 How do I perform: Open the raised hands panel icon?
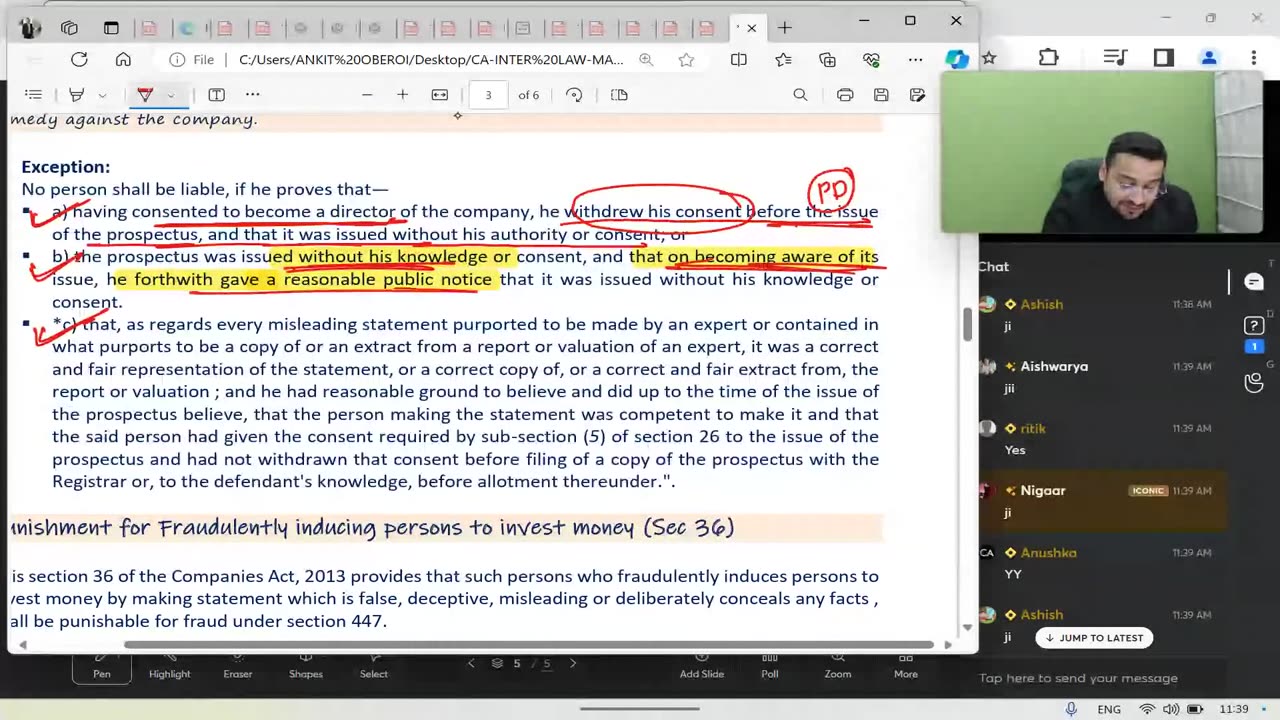[x=1254, y=382]
